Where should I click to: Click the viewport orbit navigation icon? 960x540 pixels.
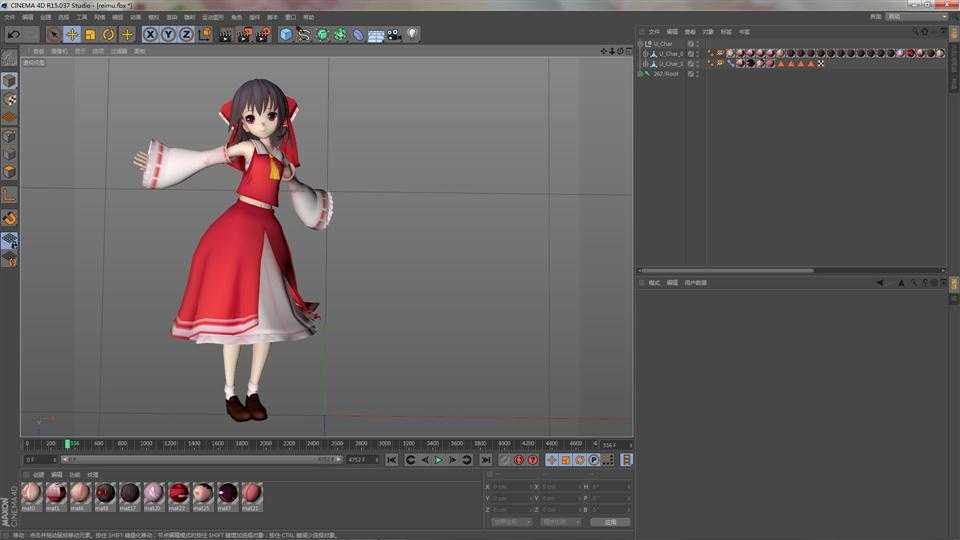(620, 51)
